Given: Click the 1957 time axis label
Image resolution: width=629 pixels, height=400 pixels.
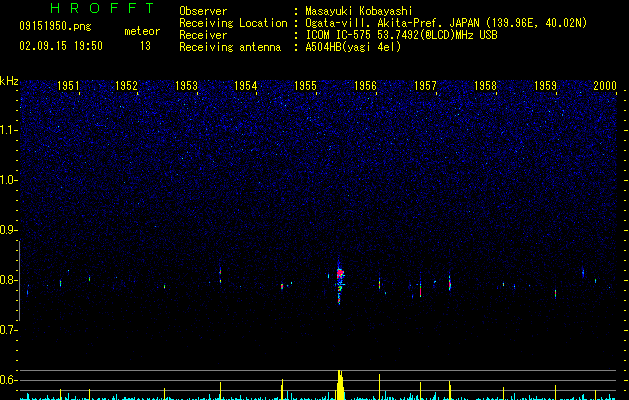Looking at the screenshot, I should pyautogui.click(x=425, y=86).
